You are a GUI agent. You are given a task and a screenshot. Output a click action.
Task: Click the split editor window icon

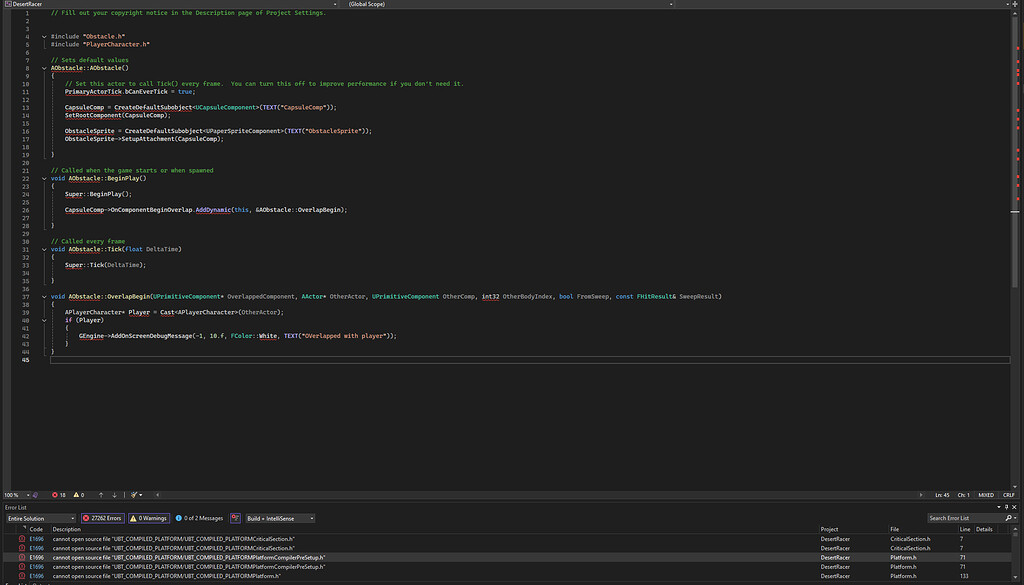pyautogui.click(x=1015, y=4)
